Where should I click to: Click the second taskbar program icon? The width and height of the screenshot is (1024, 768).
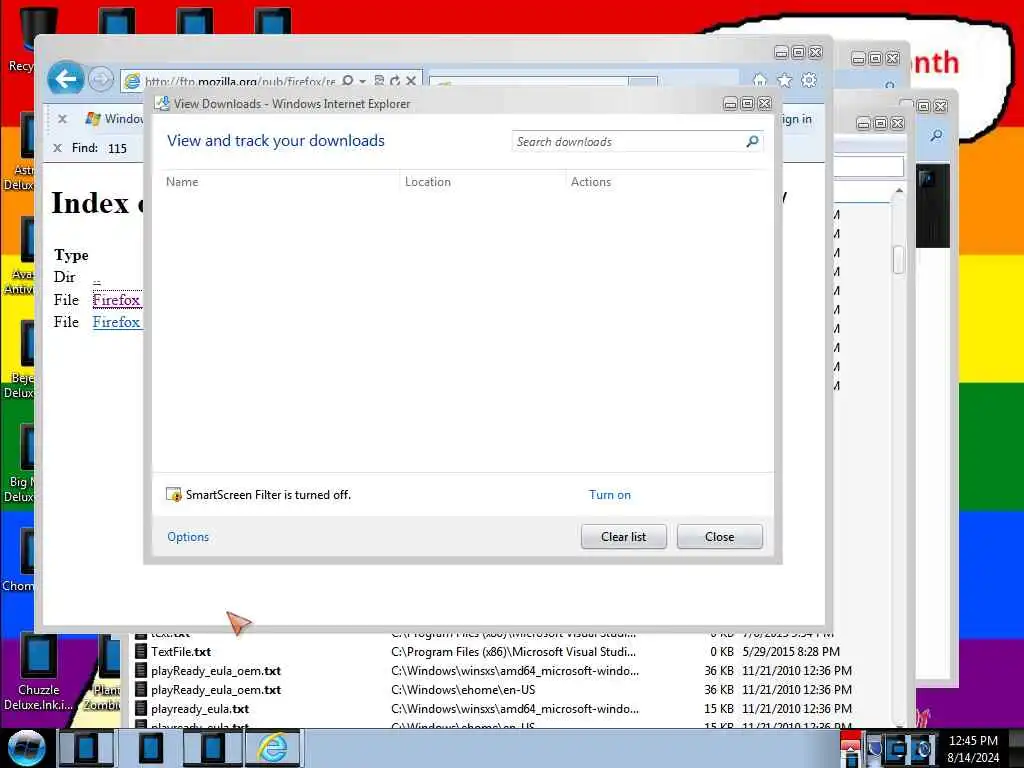pyautogui.click(x=150, y=748)
